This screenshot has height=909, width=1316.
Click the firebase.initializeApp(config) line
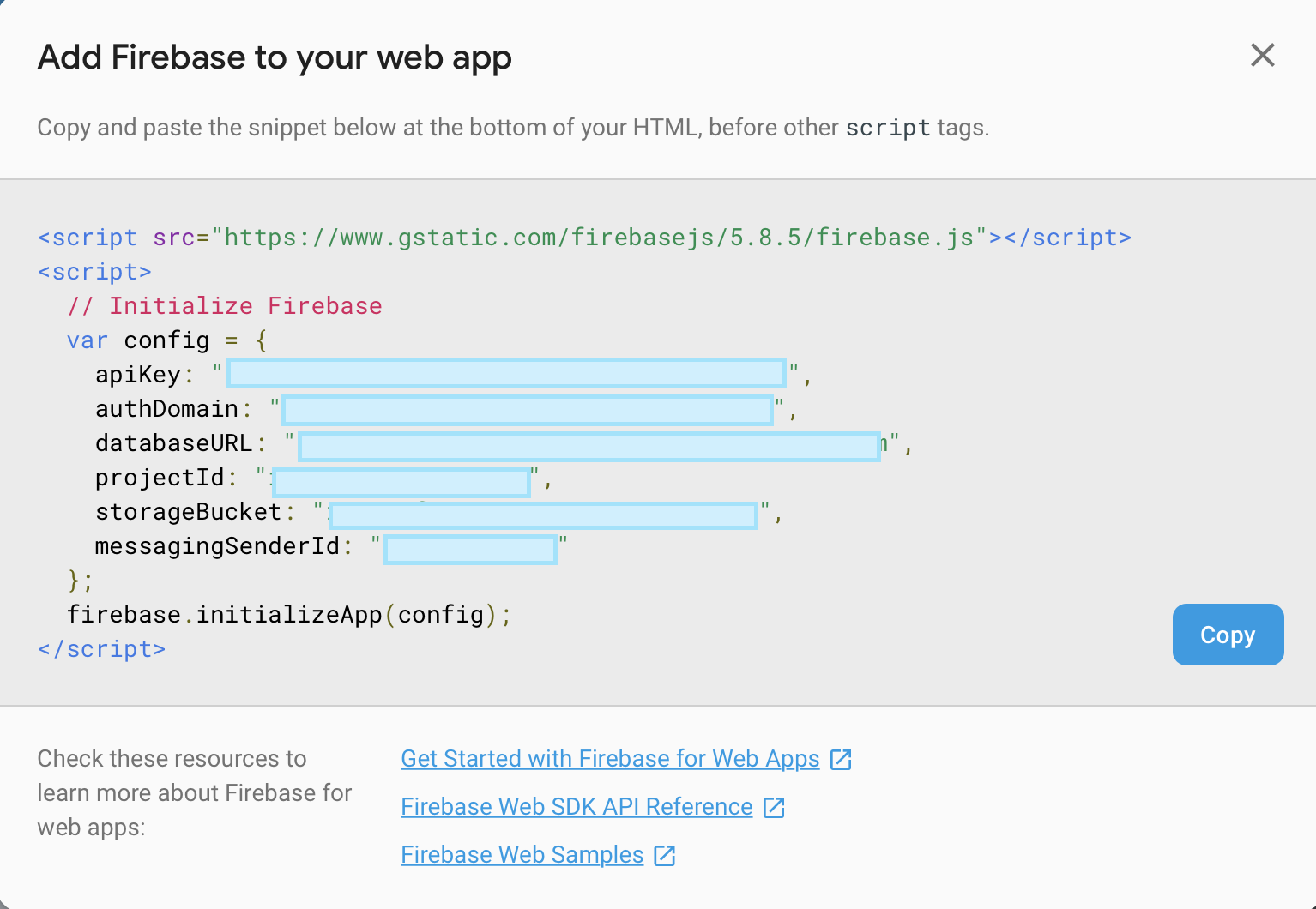[x=289, y=614]
